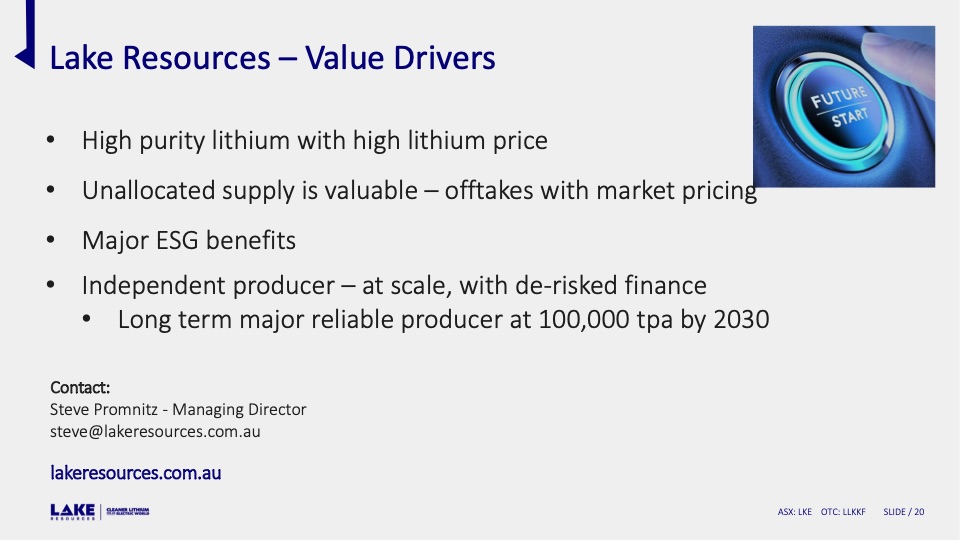
Task: Click the Unallocated supply is valuable bullet
Action: pos(419,191)
